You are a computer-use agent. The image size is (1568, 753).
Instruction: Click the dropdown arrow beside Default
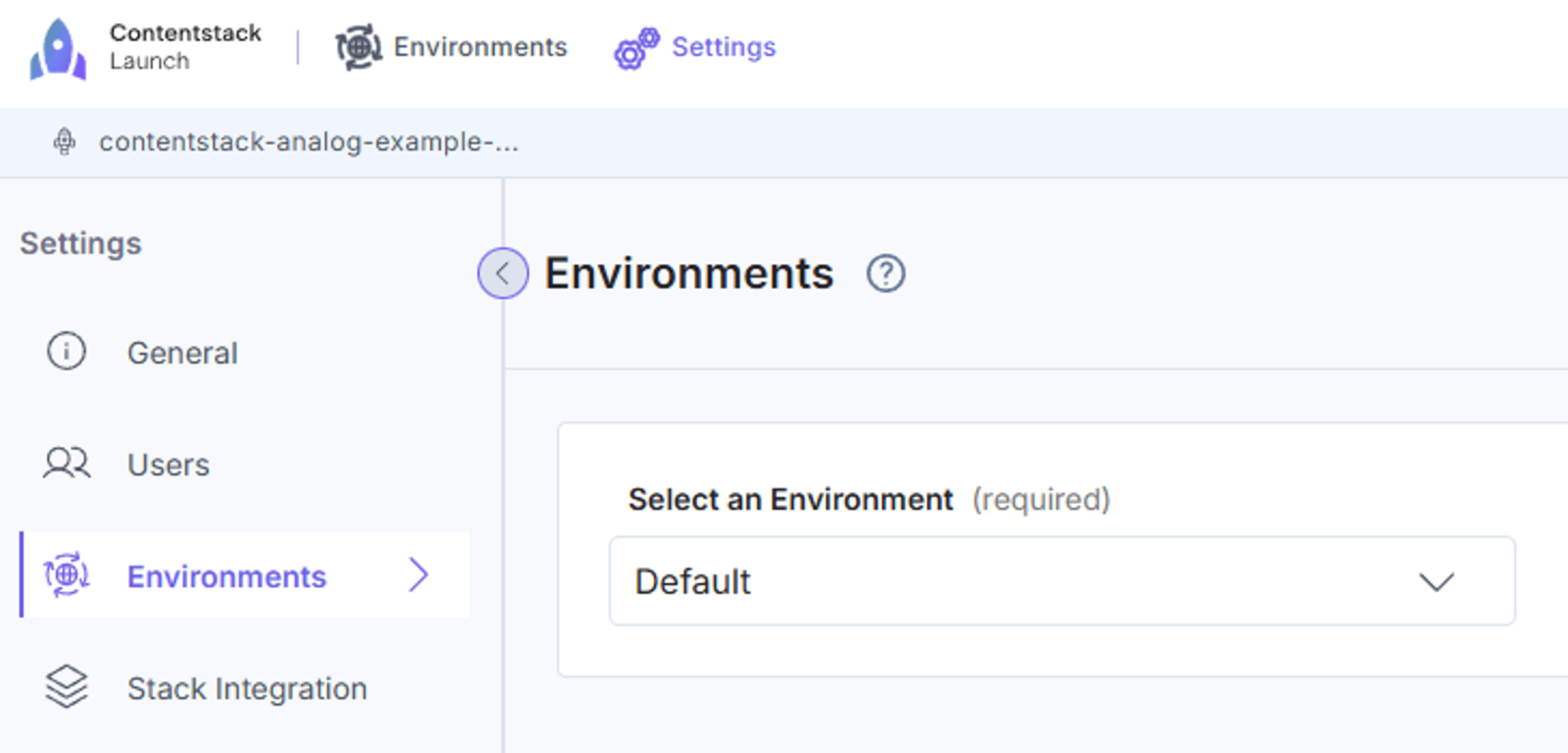1437,582
